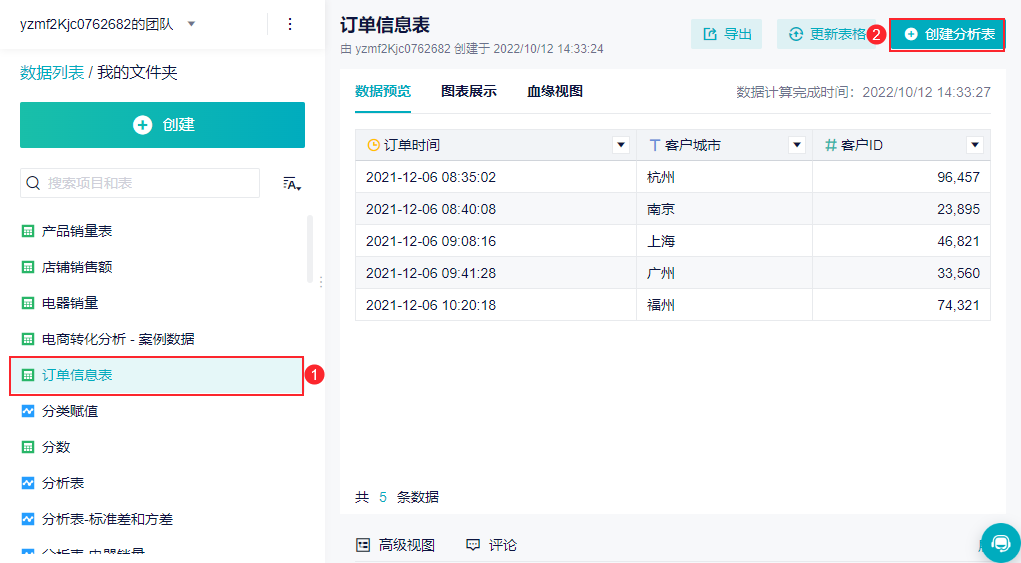This screenshot has width=1021, height=563.
Task: Click the 评论 comment icon
Action: (473, 545)
